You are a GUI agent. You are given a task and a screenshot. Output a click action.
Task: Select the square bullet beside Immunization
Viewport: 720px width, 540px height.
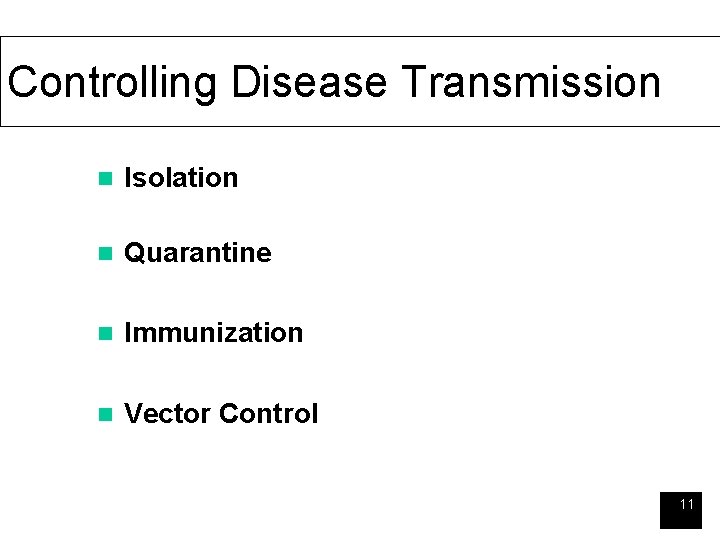(x=100, y=334)
